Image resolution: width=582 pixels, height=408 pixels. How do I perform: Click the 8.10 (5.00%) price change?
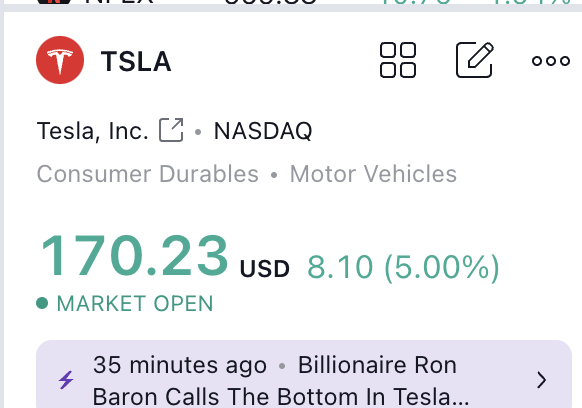point(403,267)
